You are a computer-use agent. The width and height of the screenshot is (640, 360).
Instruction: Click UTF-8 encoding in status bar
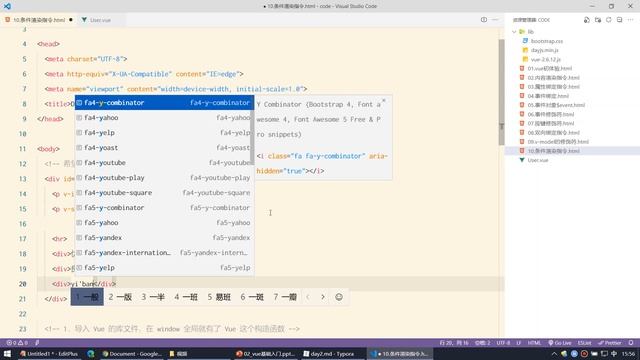503,343
